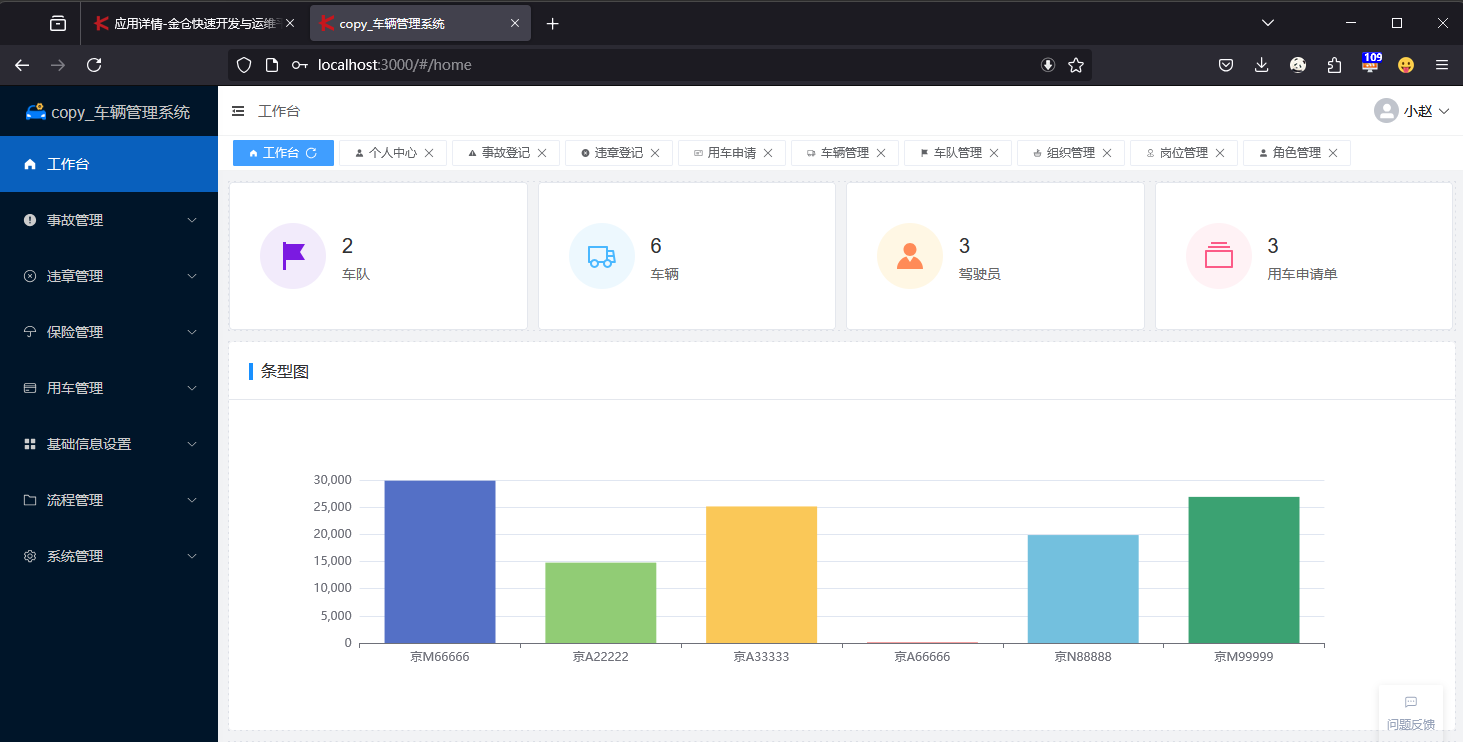Expand the 系统管理 sidebar section
Viewport: 1463px width, 742px height.
(x=109, y=556)
